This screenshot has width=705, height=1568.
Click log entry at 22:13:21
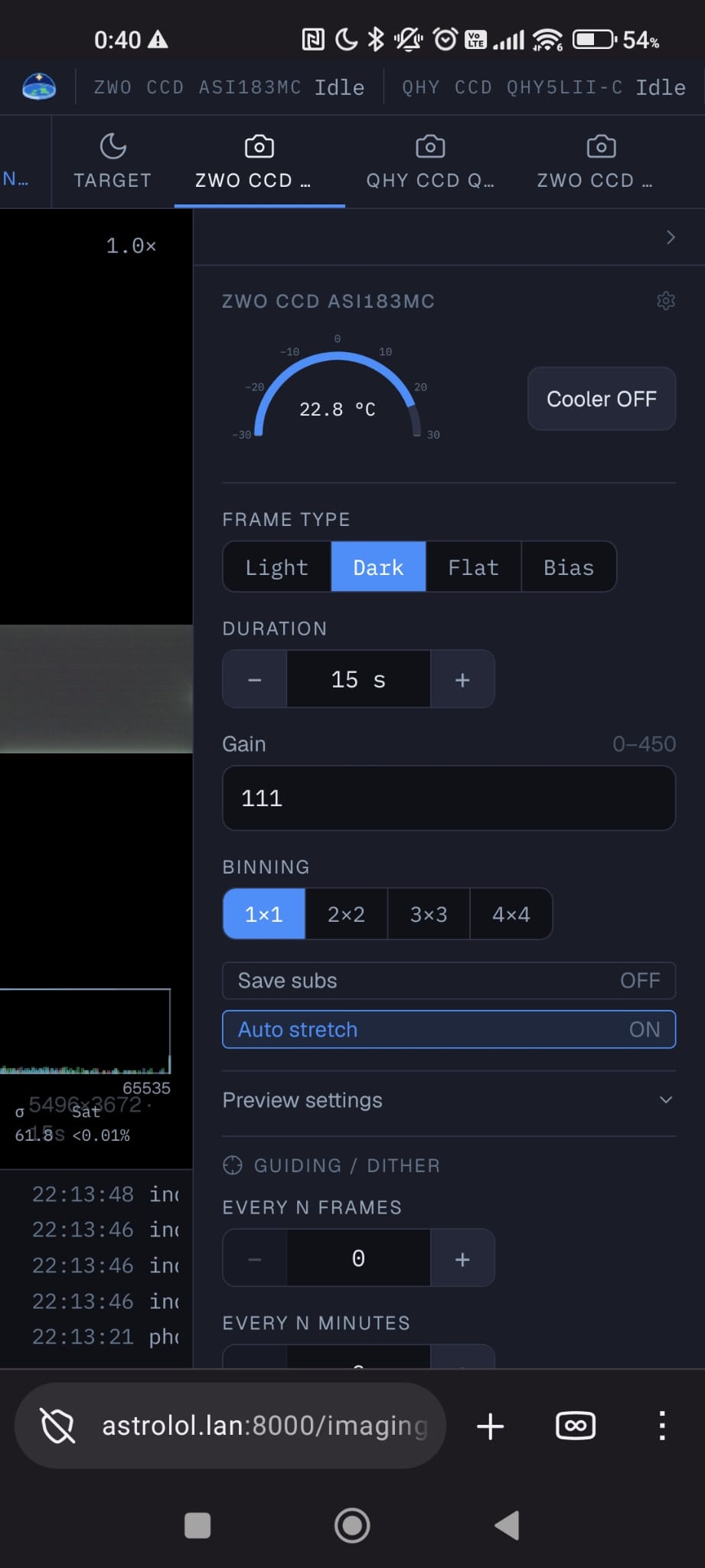point(105,1337)
